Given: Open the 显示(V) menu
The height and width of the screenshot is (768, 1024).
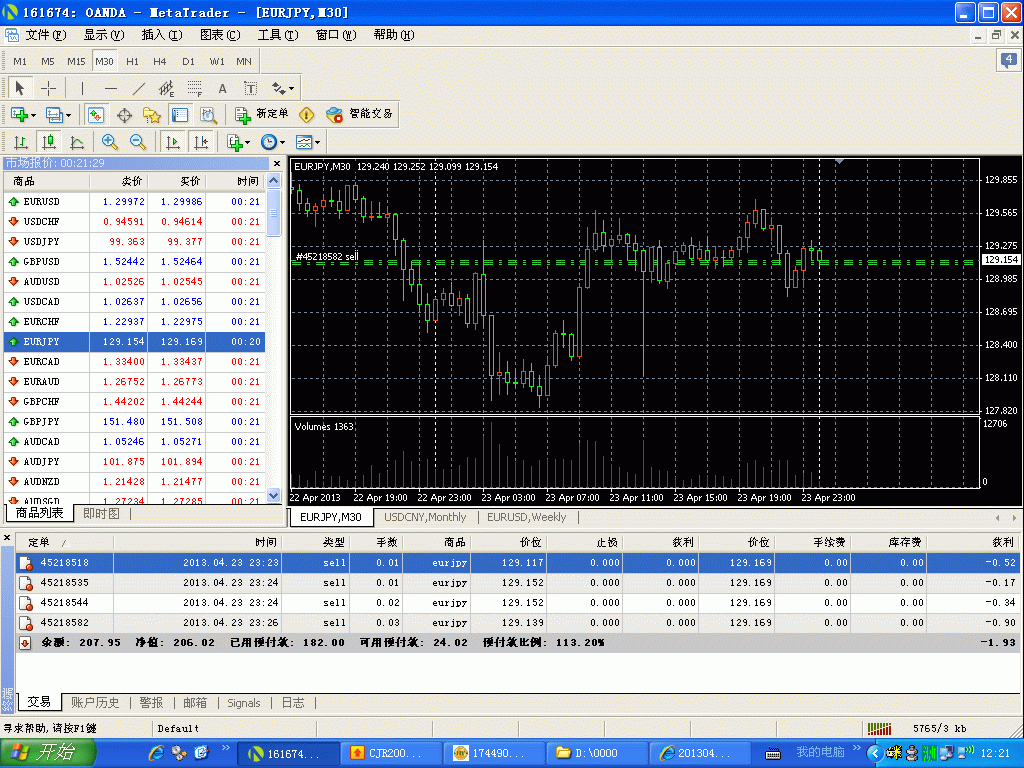Looking at the screenshot, I should click(103, 35).
